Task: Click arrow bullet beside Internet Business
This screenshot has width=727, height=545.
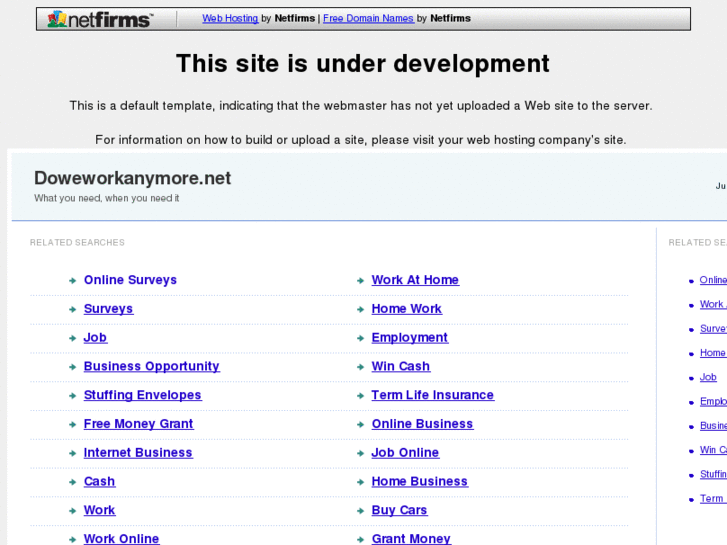Action: [72, 453]
